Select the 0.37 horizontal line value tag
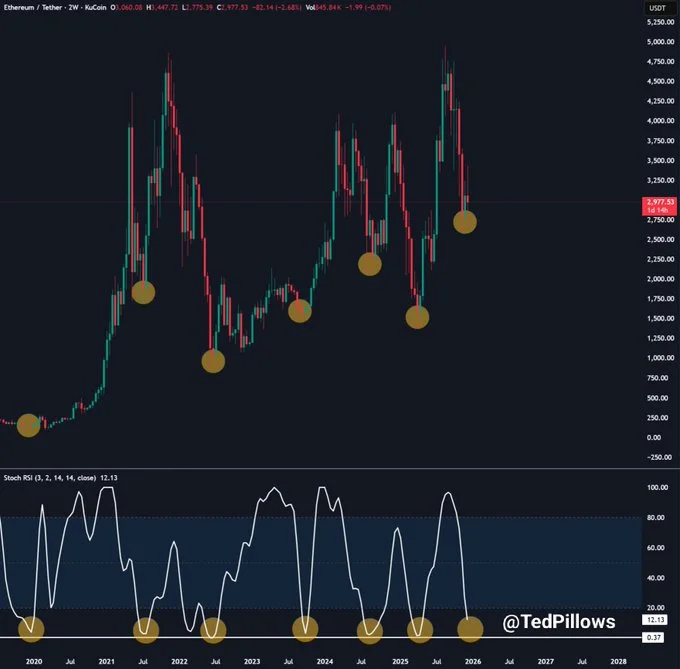 pos(653,637)
